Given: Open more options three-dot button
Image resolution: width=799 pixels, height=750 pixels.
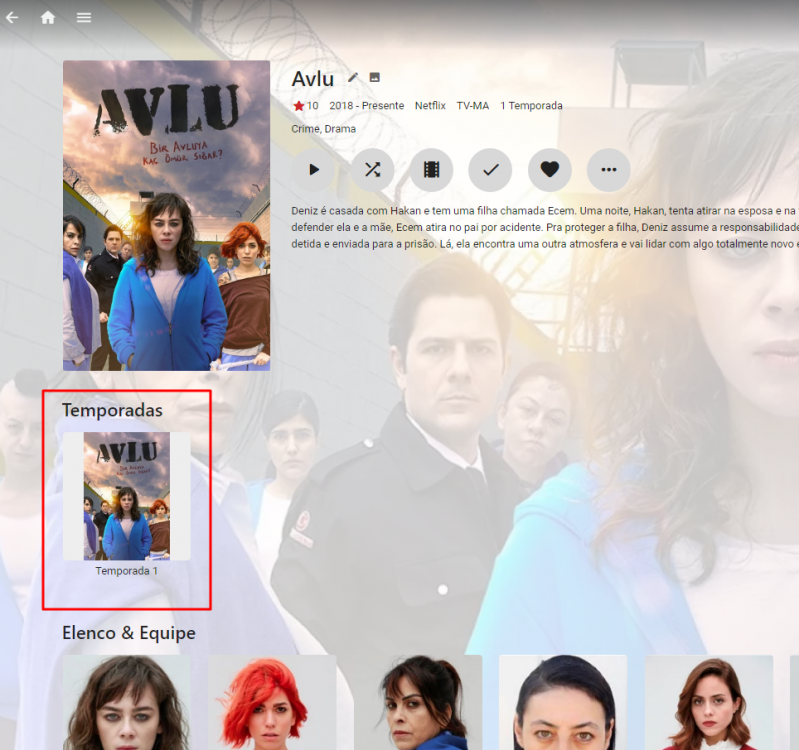Looking at the screenshot, I should (608, 170).
